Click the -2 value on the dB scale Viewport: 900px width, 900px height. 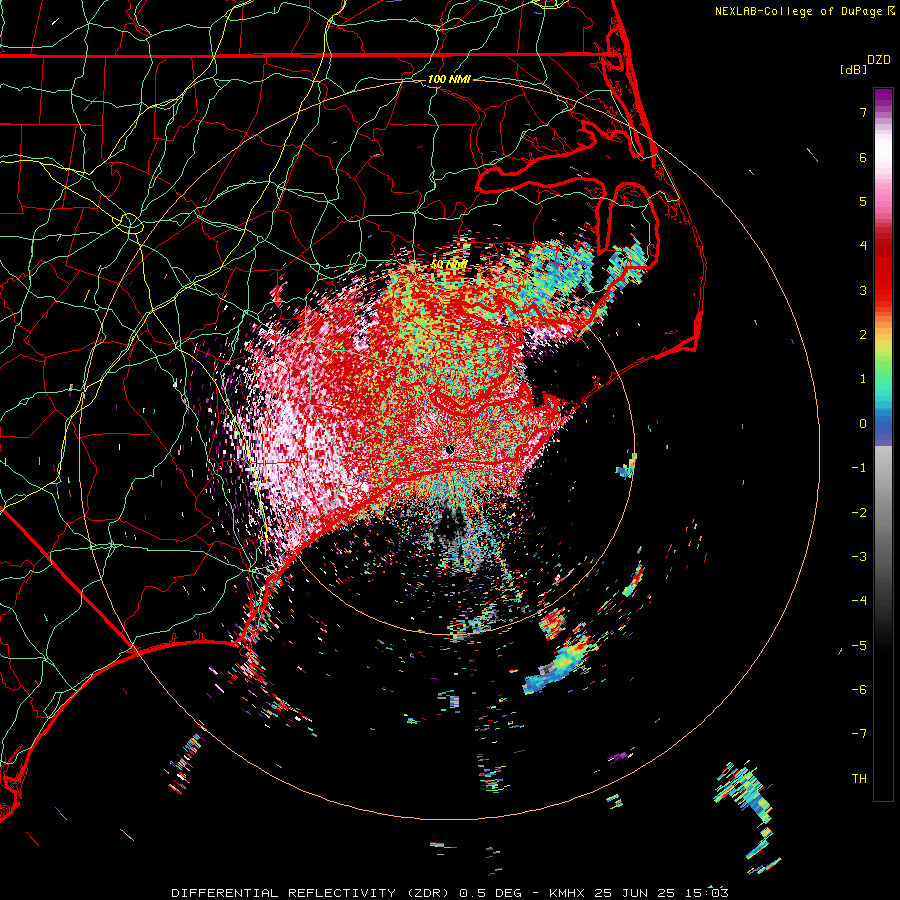click(859, 513)
